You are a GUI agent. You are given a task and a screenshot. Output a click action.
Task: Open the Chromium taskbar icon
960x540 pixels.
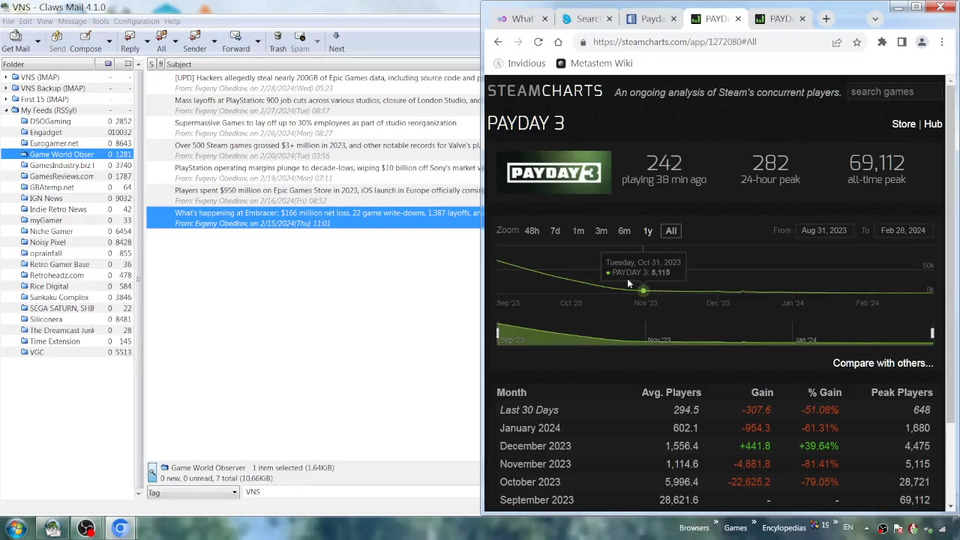tap(120, 528)
